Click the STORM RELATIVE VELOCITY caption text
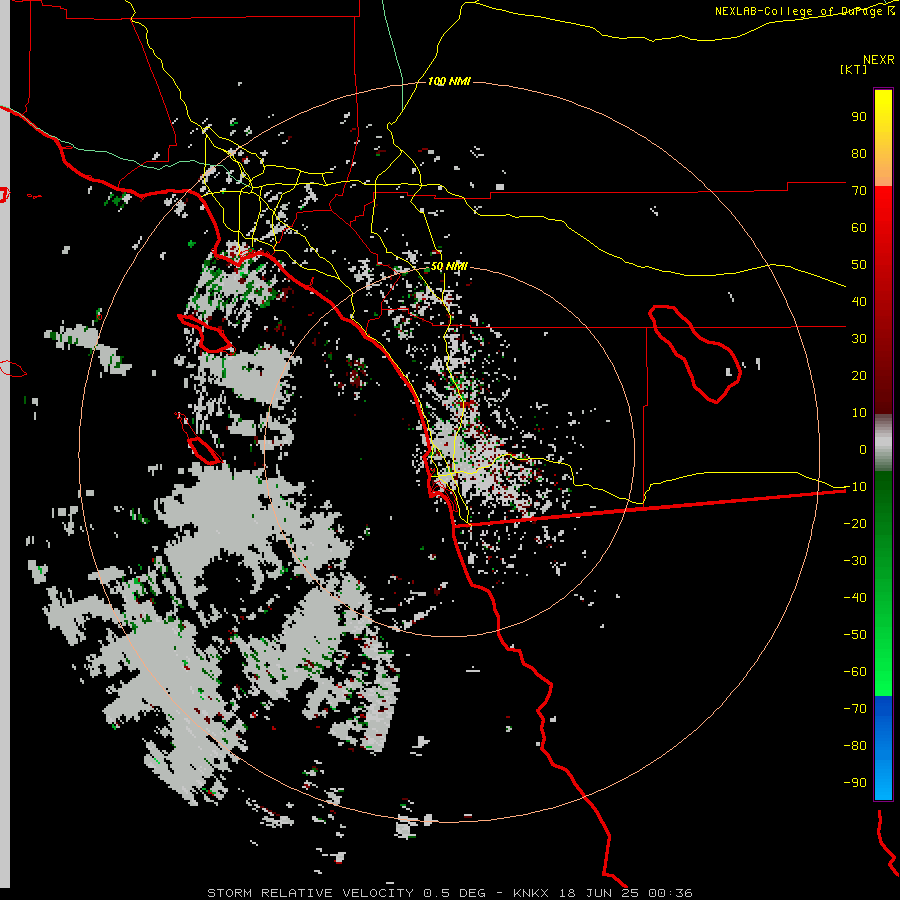Image resolution: width=900 pixels, height=900 pixels. [x=310, y=893]
